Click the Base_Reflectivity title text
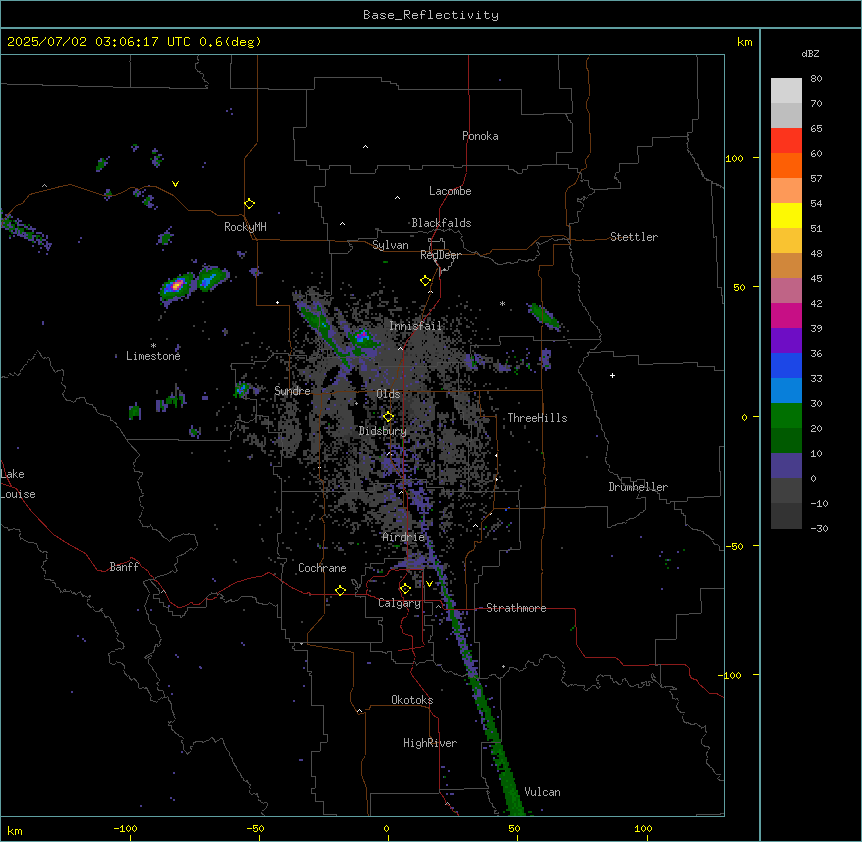Image resolution: width=862 pixels, height=842 pixels. 431,15
